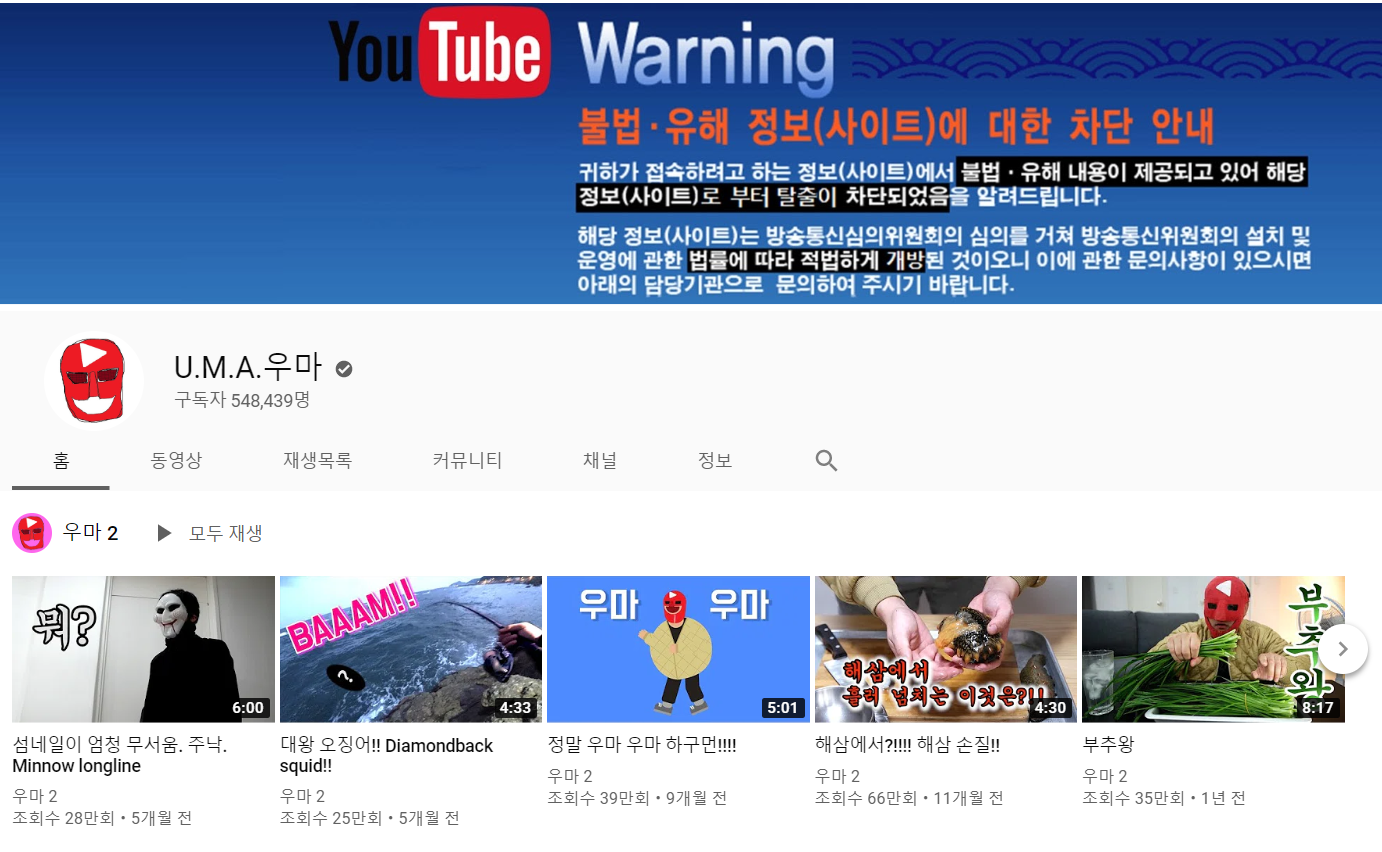Click the 조회수 28만회 • 5개월 전 text
The height and width of the screenshot is (852, 1382).
click(102, 819)
